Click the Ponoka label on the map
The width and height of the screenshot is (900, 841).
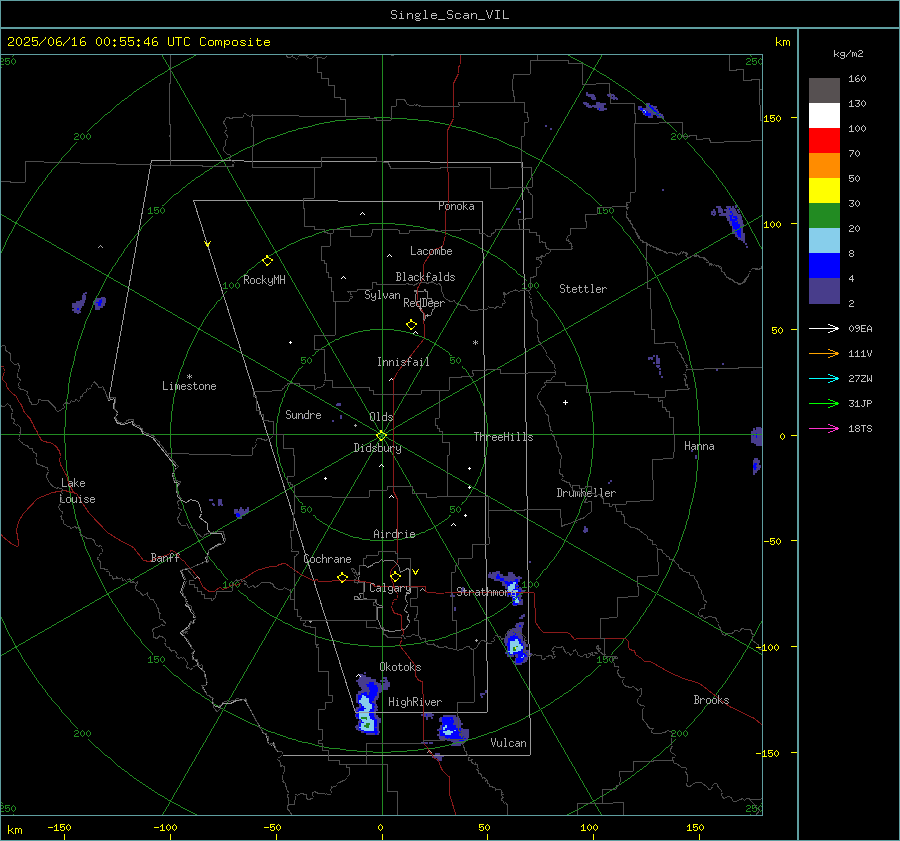(x=456, y=206)
